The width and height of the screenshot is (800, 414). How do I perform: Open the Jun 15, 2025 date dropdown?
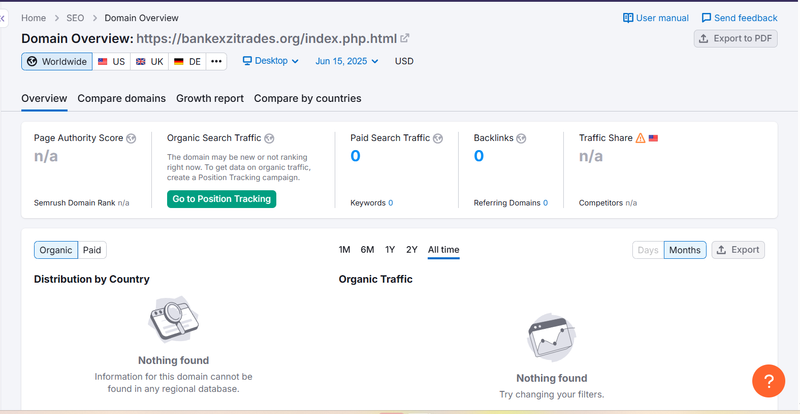347,61
